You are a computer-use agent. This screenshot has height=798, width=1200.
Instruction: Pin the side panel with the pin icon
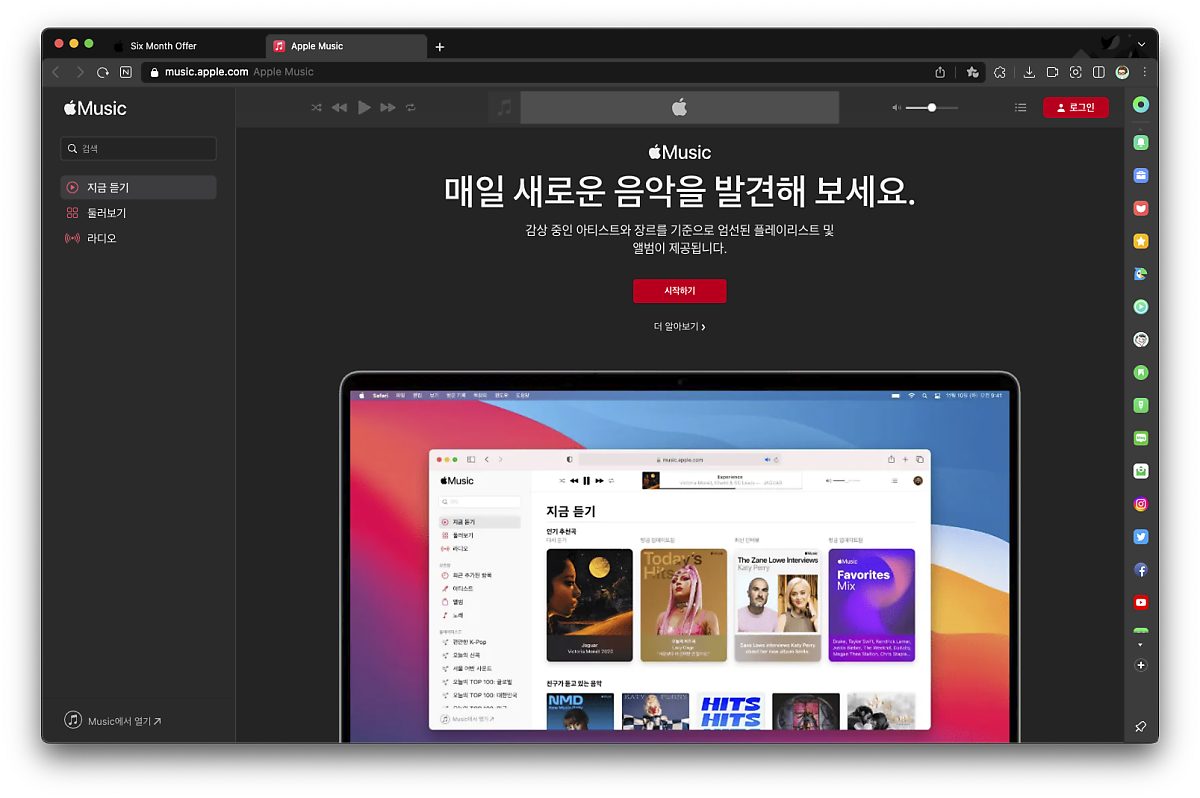1141,726
